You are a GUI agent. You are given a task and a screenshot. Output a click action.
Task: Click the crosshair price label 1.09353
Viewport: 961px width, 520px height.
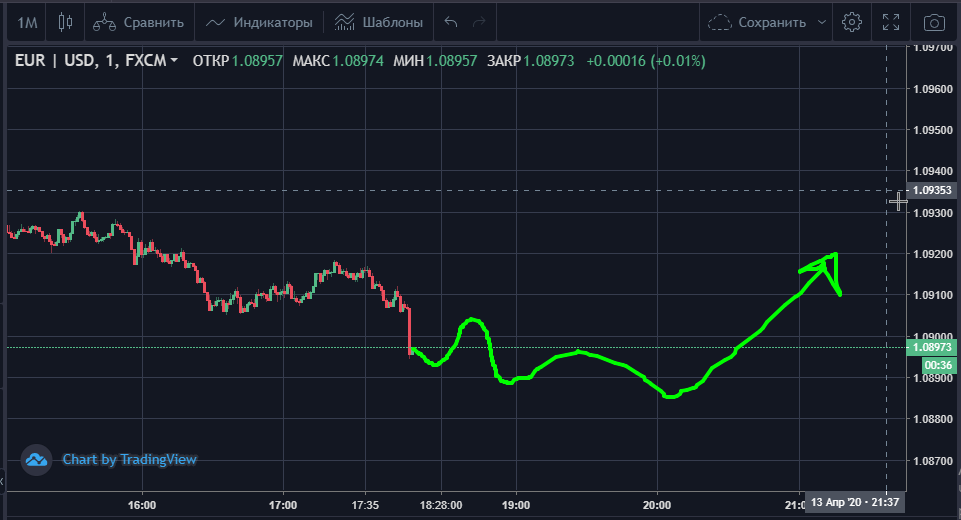click(932, 190)
